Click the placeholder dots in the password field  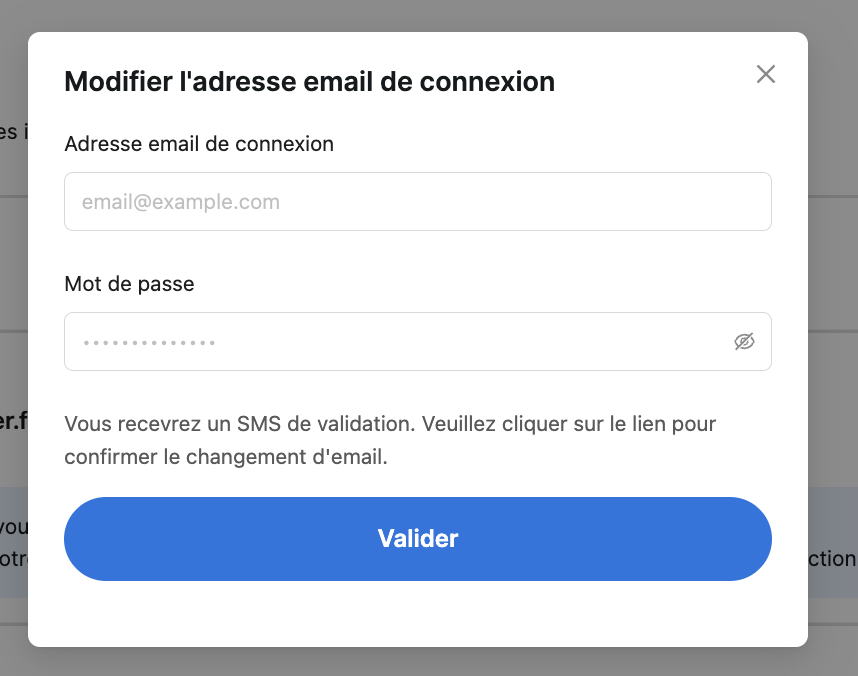(x=149, y=343)
